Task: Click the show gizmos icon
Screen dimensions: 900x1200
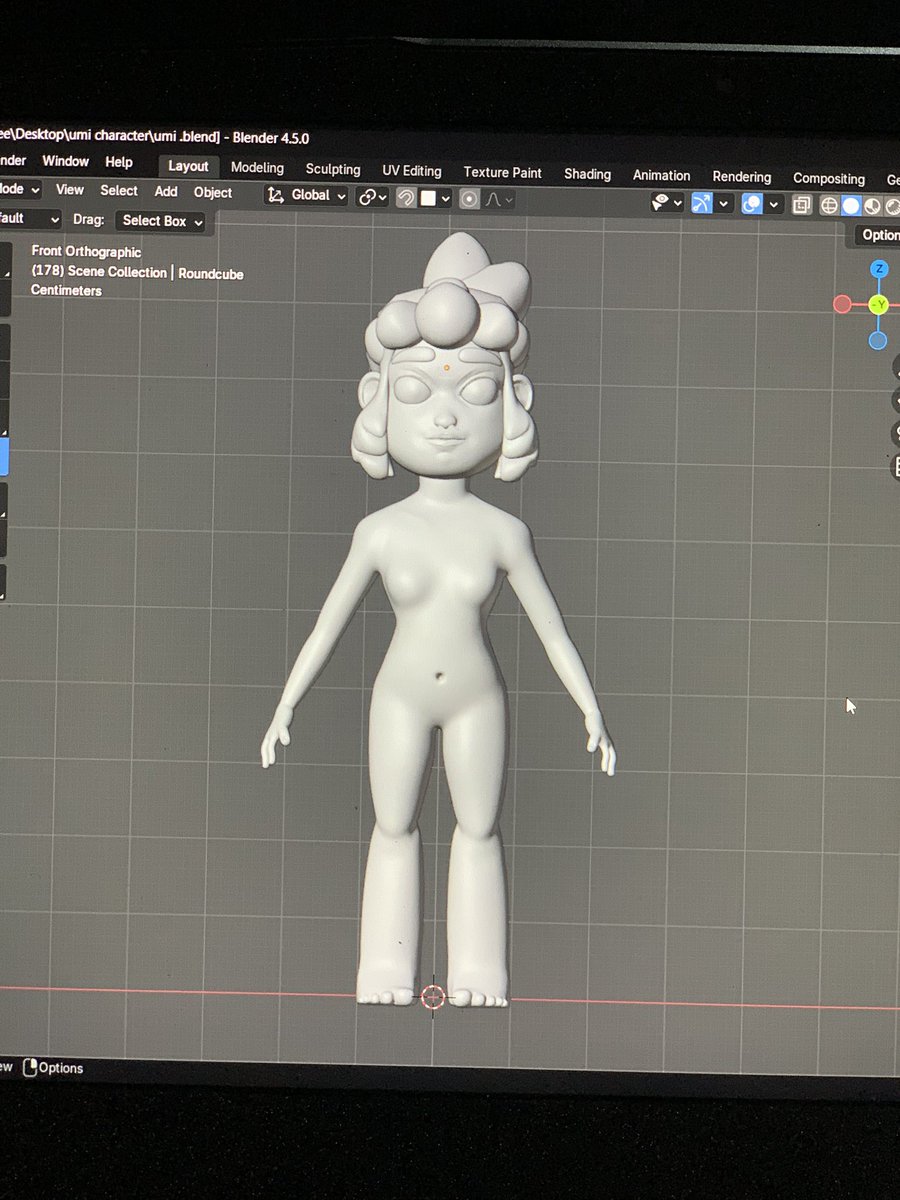Action: 703,204
